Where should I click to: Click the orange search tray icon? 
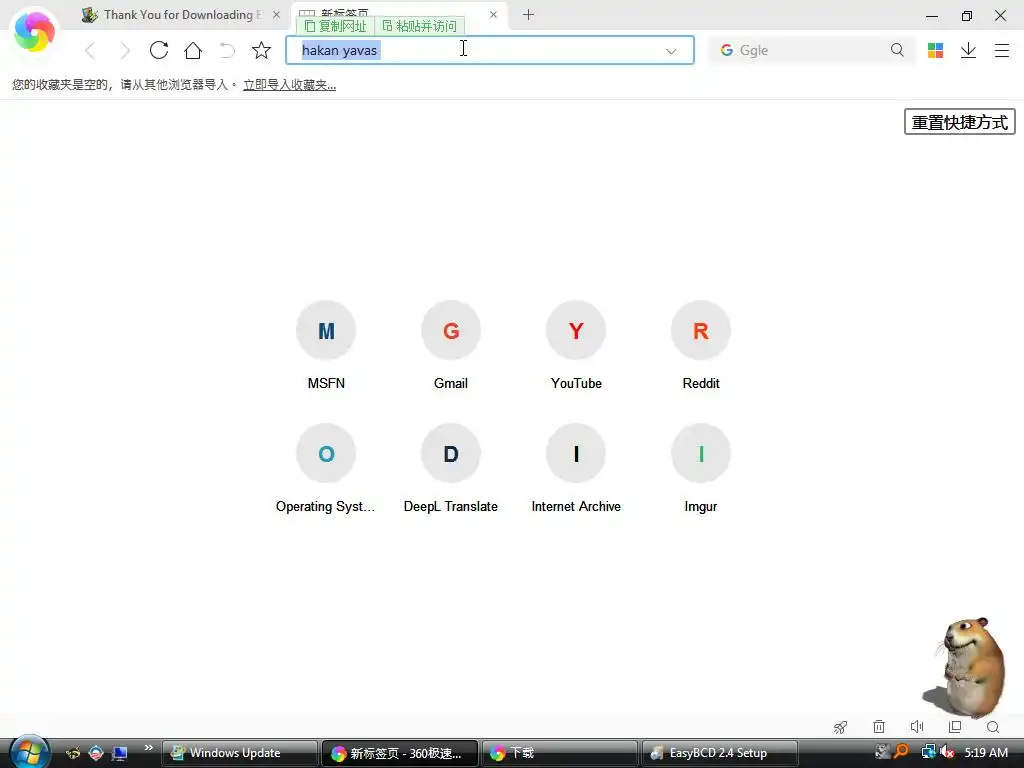click(x=901, y=752)
